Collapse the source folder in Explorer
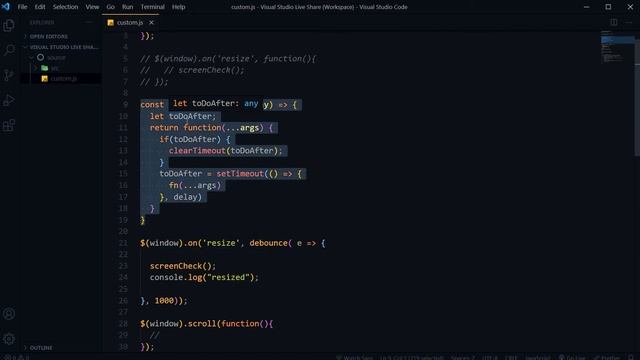Viewport: 640px width, 360px height. pos(31,58)
